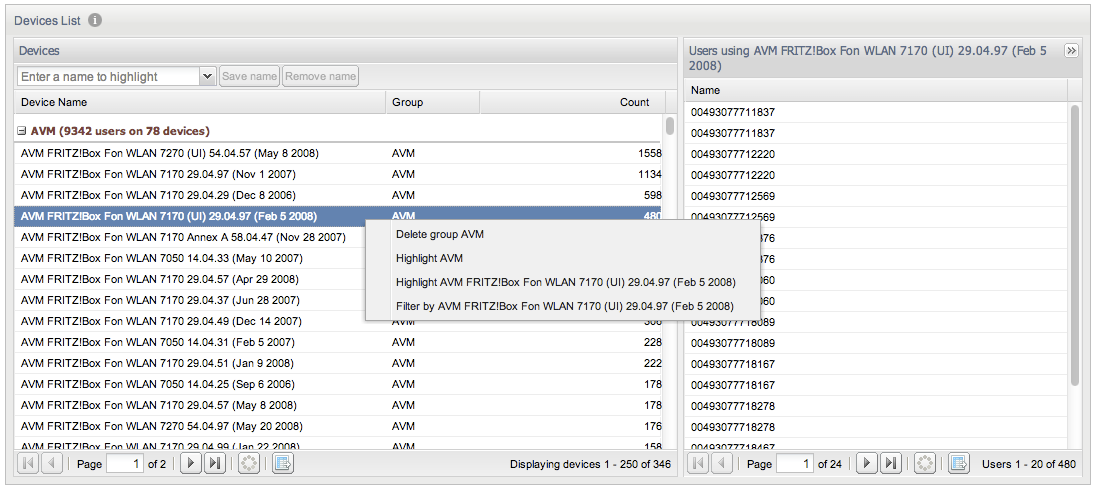
Task: Choose Delete group AVM from context menu
Action: pyautogui.click(x=439, y=234)
